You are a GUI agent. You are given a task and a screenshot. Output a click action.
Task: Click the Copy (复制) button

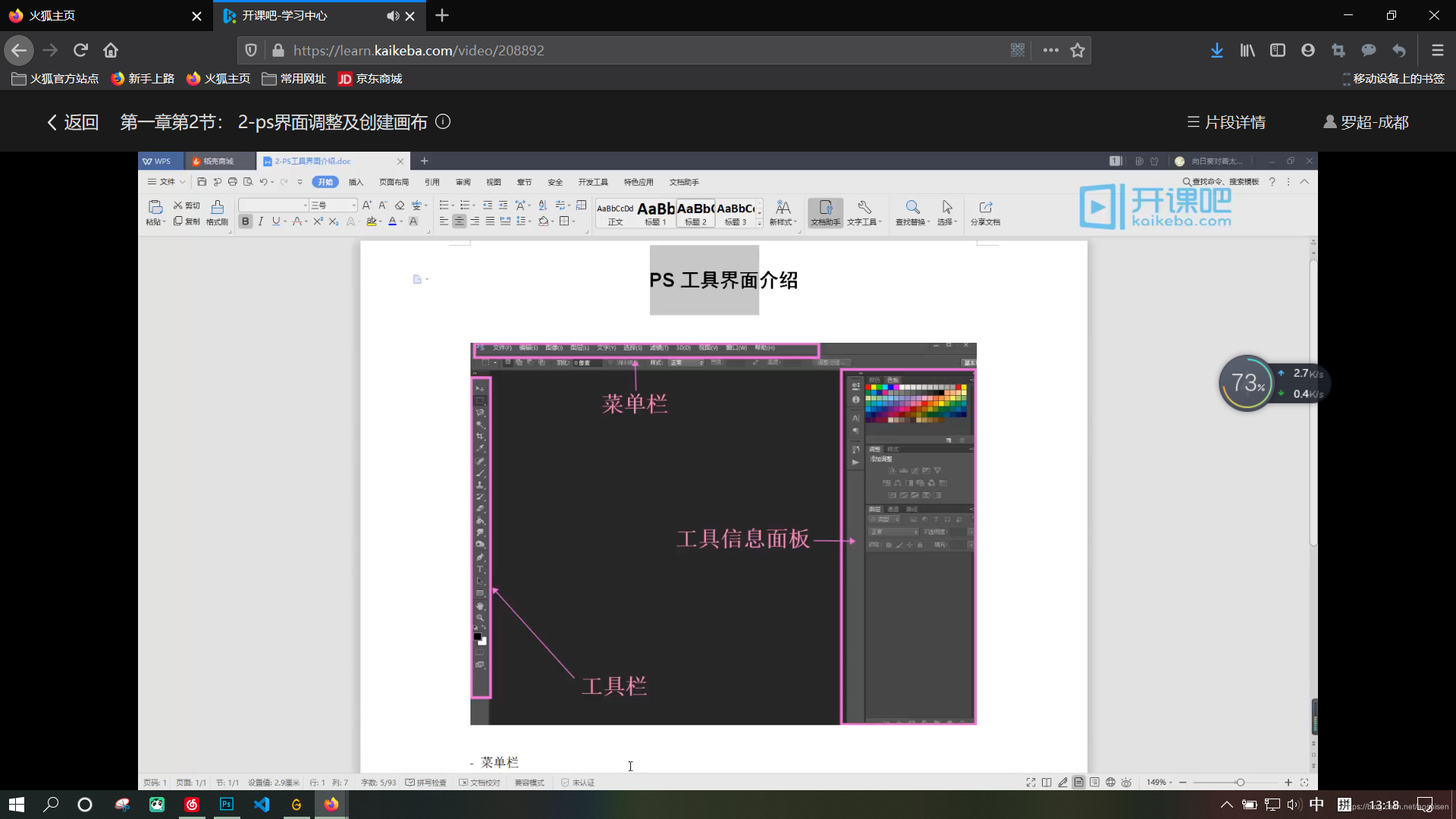coord(187,221)
